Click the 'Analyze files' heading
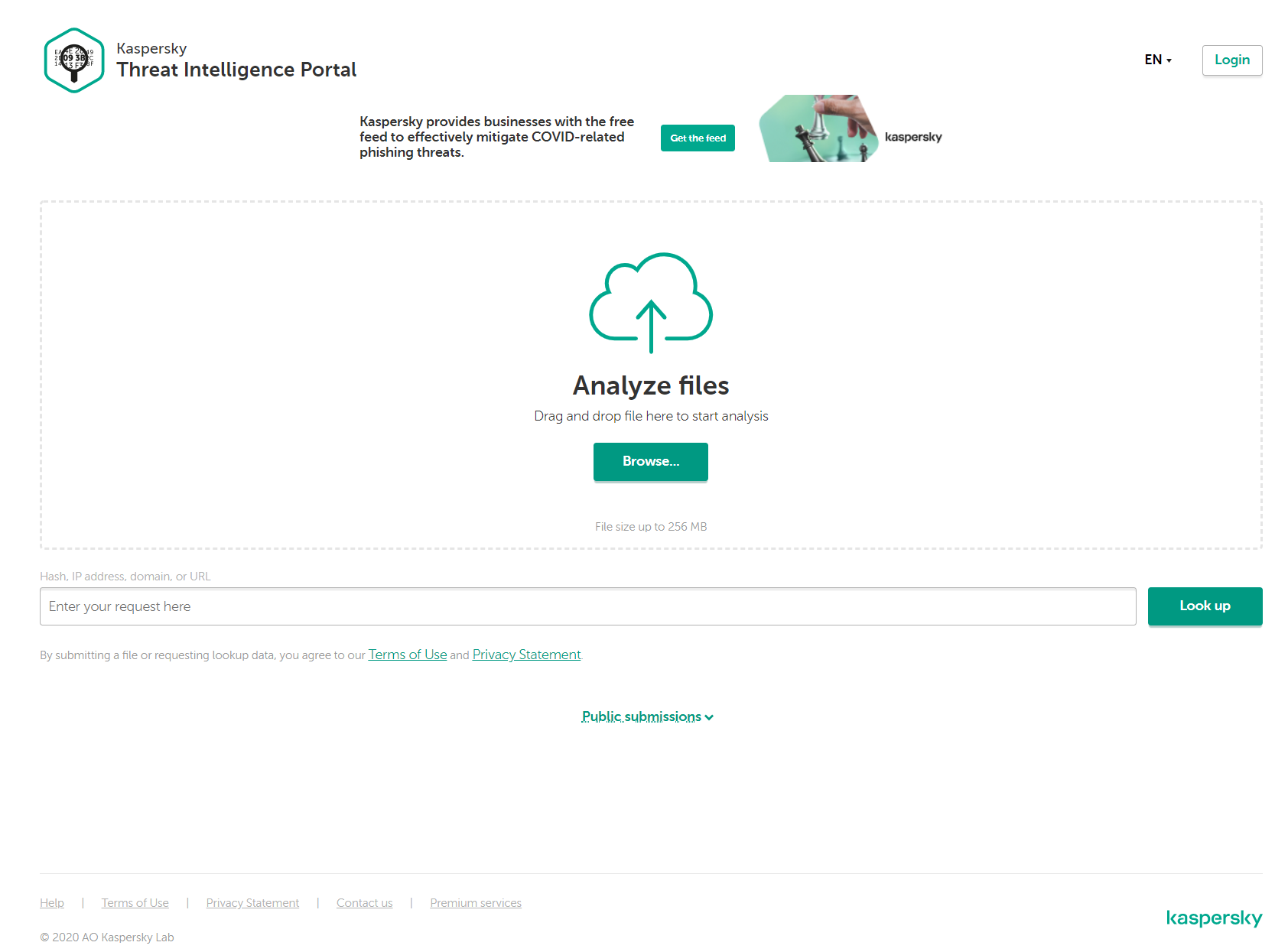The height and width of the screenshot is (952, 1288). pos(651,385)
